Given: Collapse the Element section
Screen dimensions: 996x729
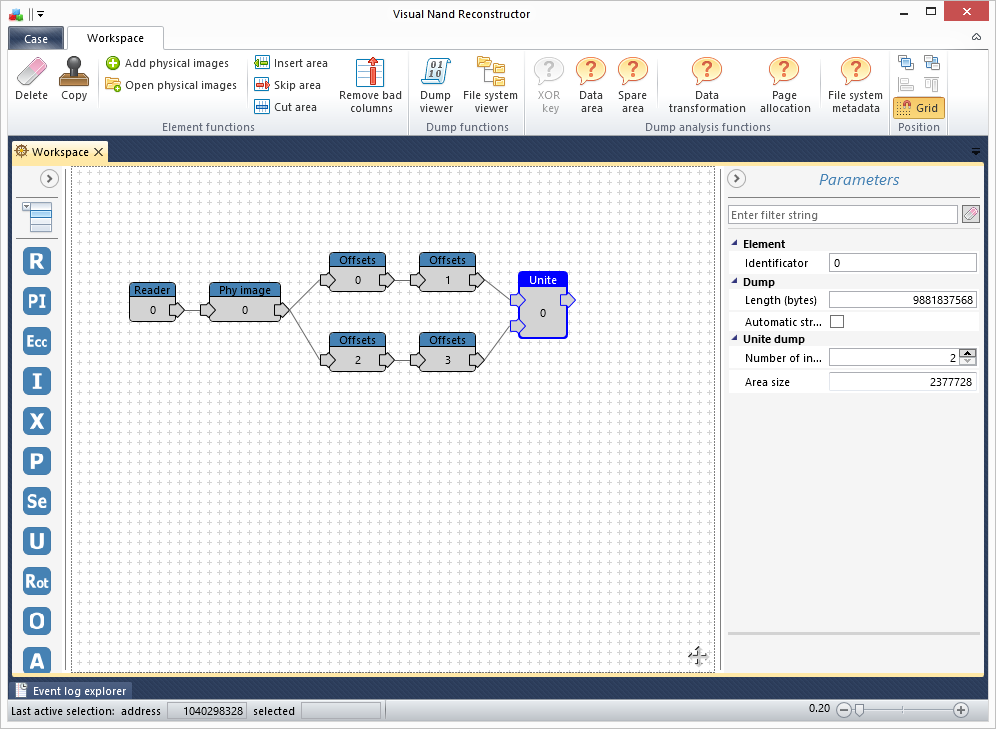Looking at the screenshot, I should click(735, 243).
